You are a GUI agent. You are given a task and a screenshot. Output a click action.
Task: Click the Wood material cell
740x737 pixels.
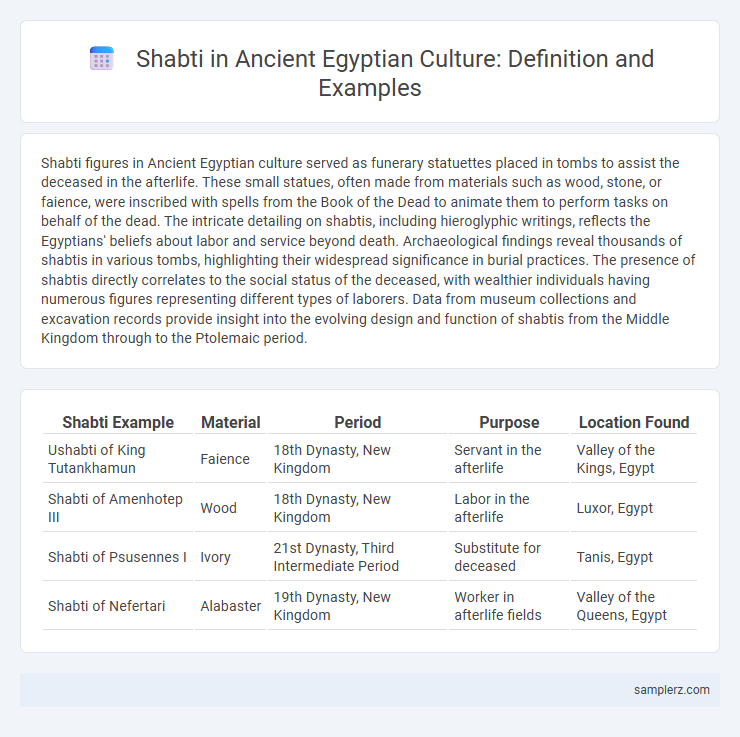pos(230,508)
